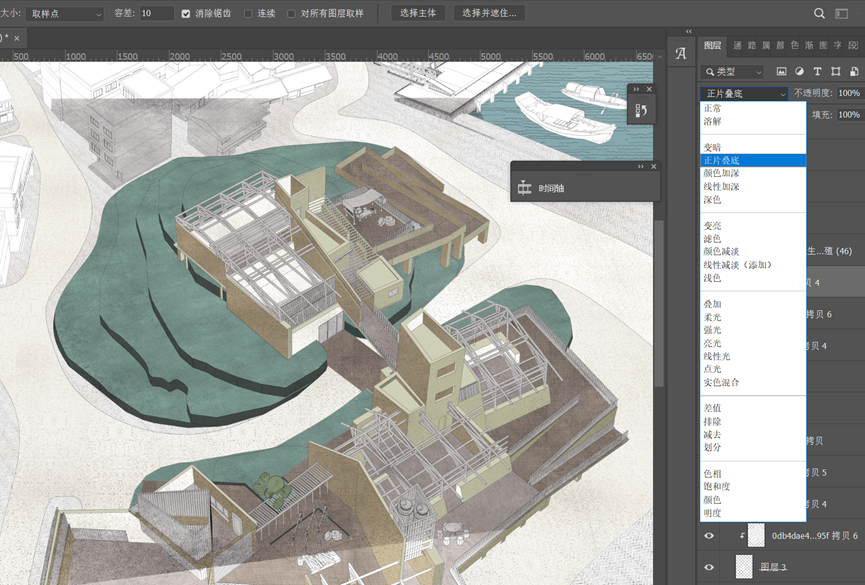
Task: Click the 选择并遮住 button
Action: click(x=489, y=14)
